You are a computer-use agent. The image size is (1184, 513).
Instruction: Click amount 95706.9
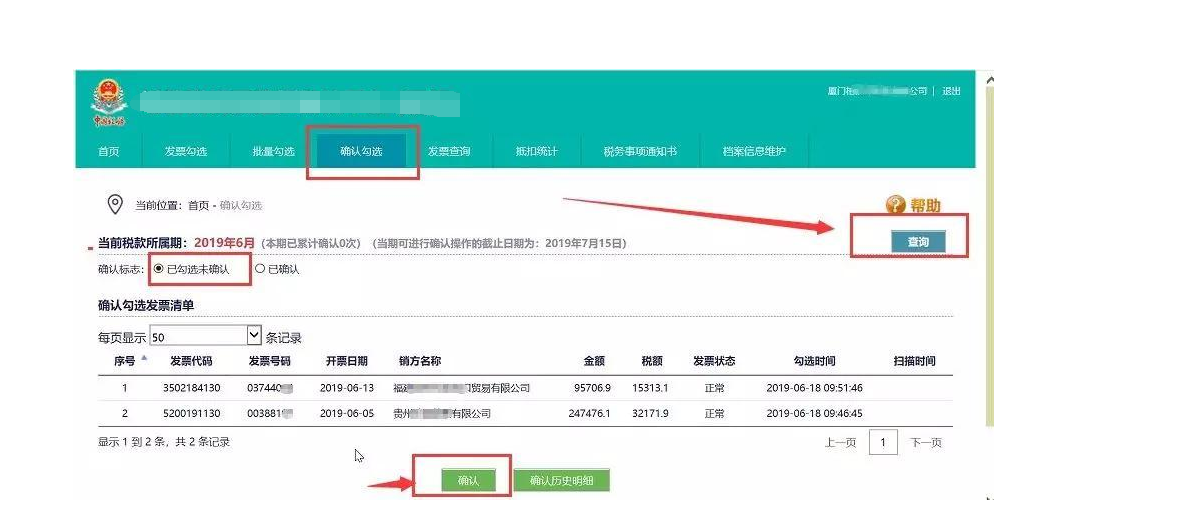tap(592, 388)
